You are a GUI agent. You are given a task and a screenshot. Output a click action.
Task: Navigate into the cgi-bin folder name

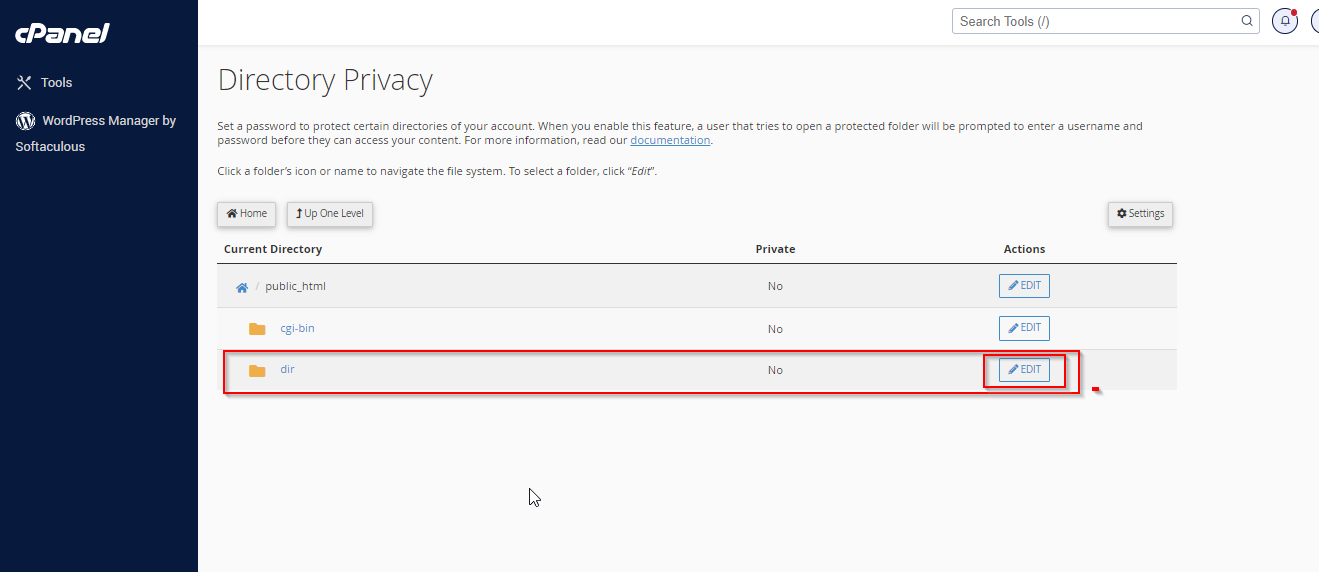point(297,328)
